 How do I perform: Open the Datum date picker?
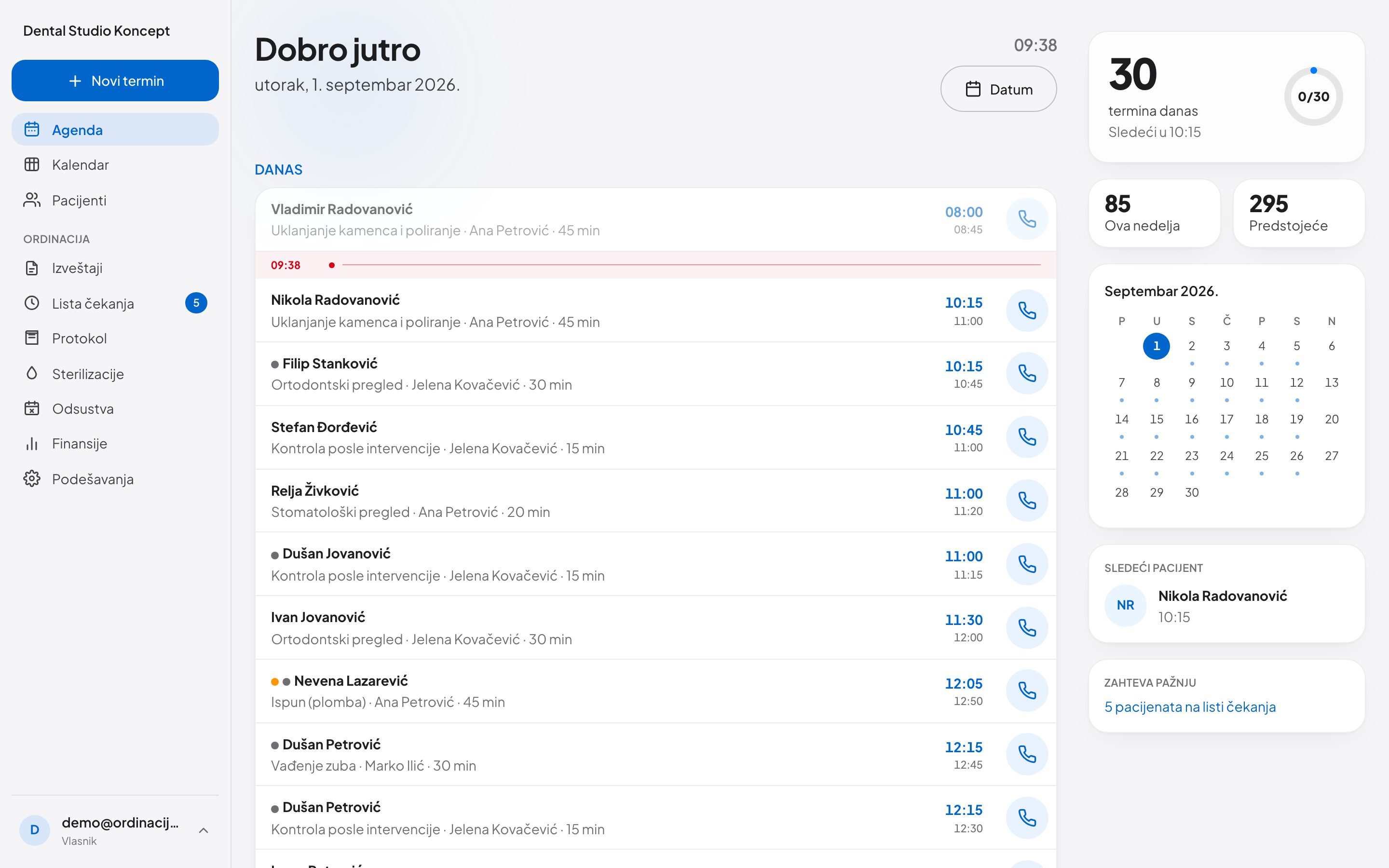(998, 89)
